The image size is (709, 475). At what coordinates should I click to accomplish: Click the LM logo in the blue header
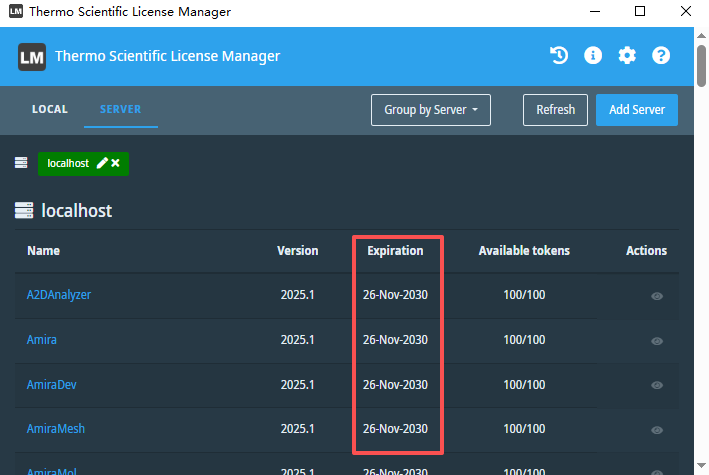(x=32, y=57)
